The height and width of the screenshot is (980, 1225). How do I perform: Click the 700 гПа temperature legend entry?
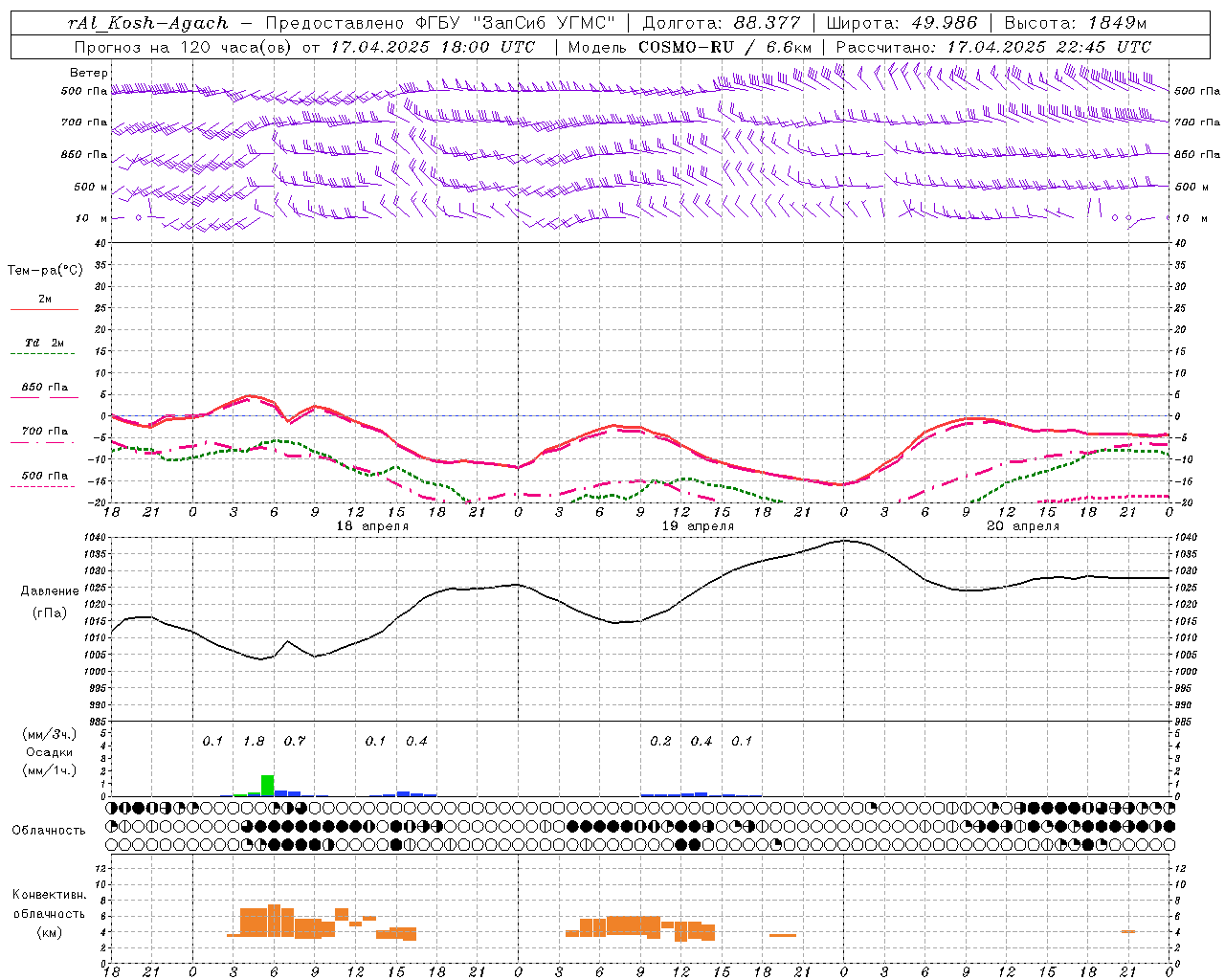pos(45,432)
